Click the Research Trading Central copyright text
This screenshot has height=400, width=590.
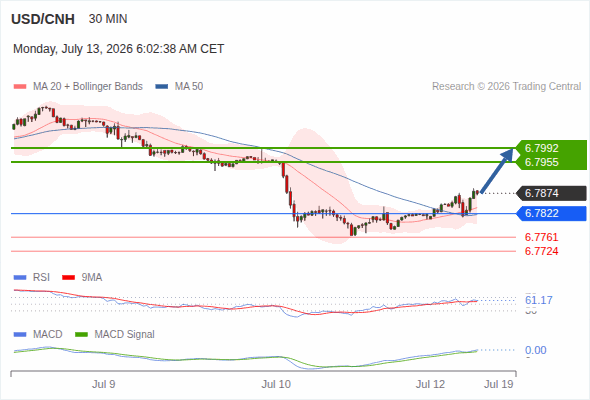click(506, 87)
